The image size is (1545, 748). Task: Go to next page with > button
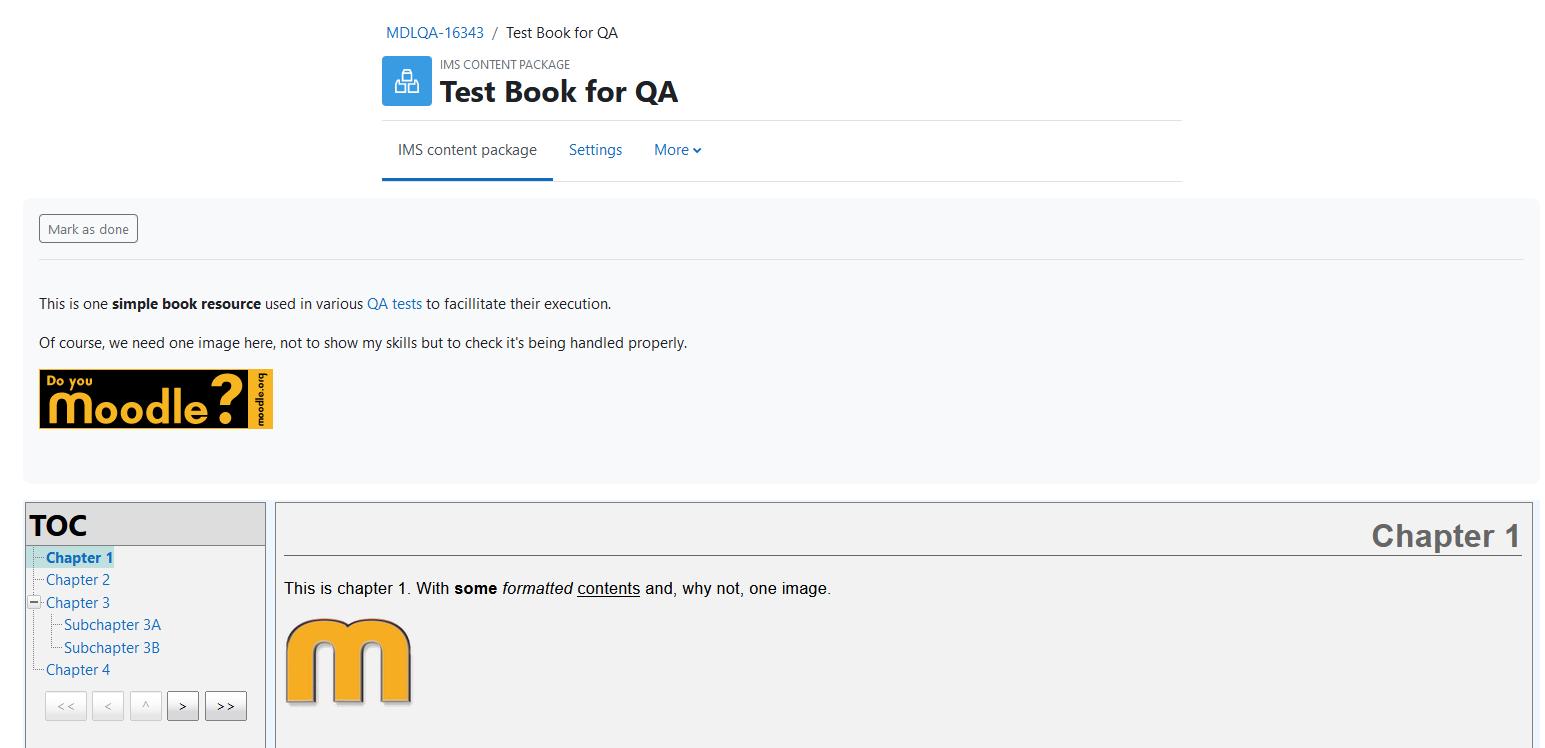tap(183, 706)
